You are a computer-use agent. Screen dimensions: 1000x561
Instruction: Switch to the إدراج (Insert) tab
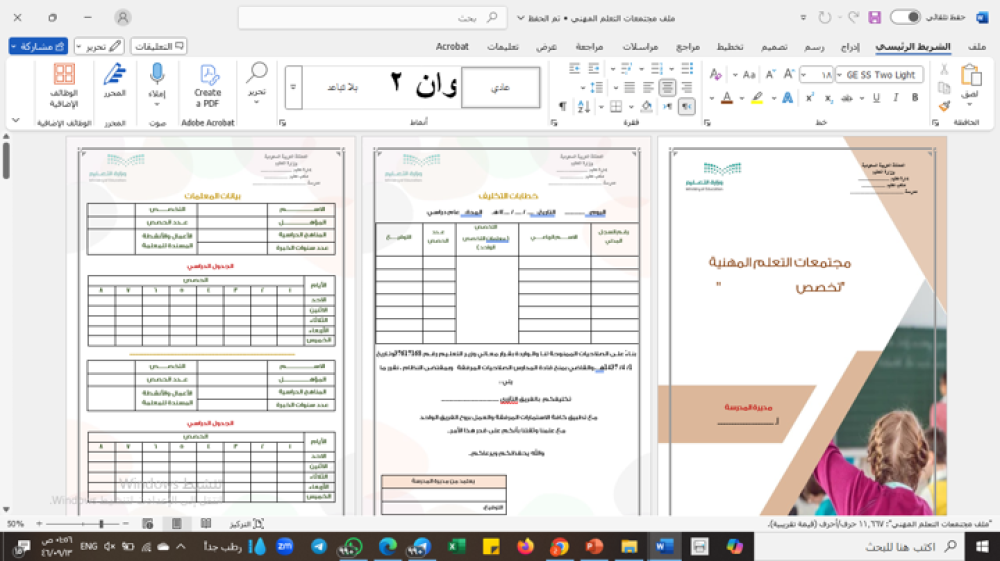pyautogui.click(x=850, y=47)
